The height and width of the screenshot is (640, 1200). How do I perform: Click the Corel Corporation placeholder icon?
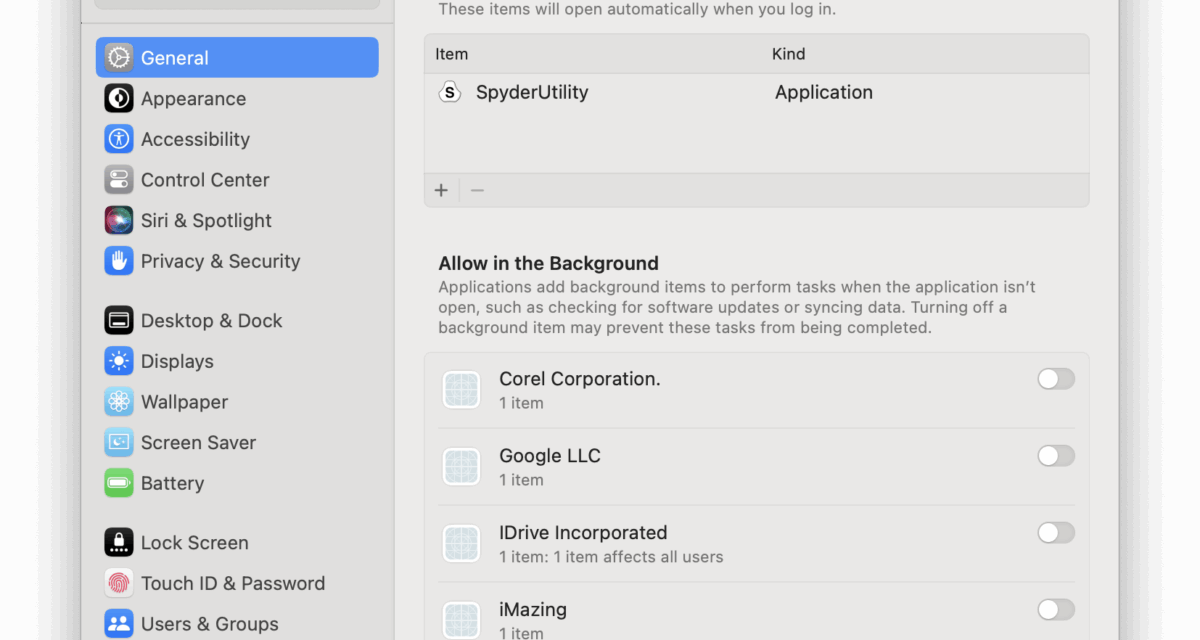(462, 389)
